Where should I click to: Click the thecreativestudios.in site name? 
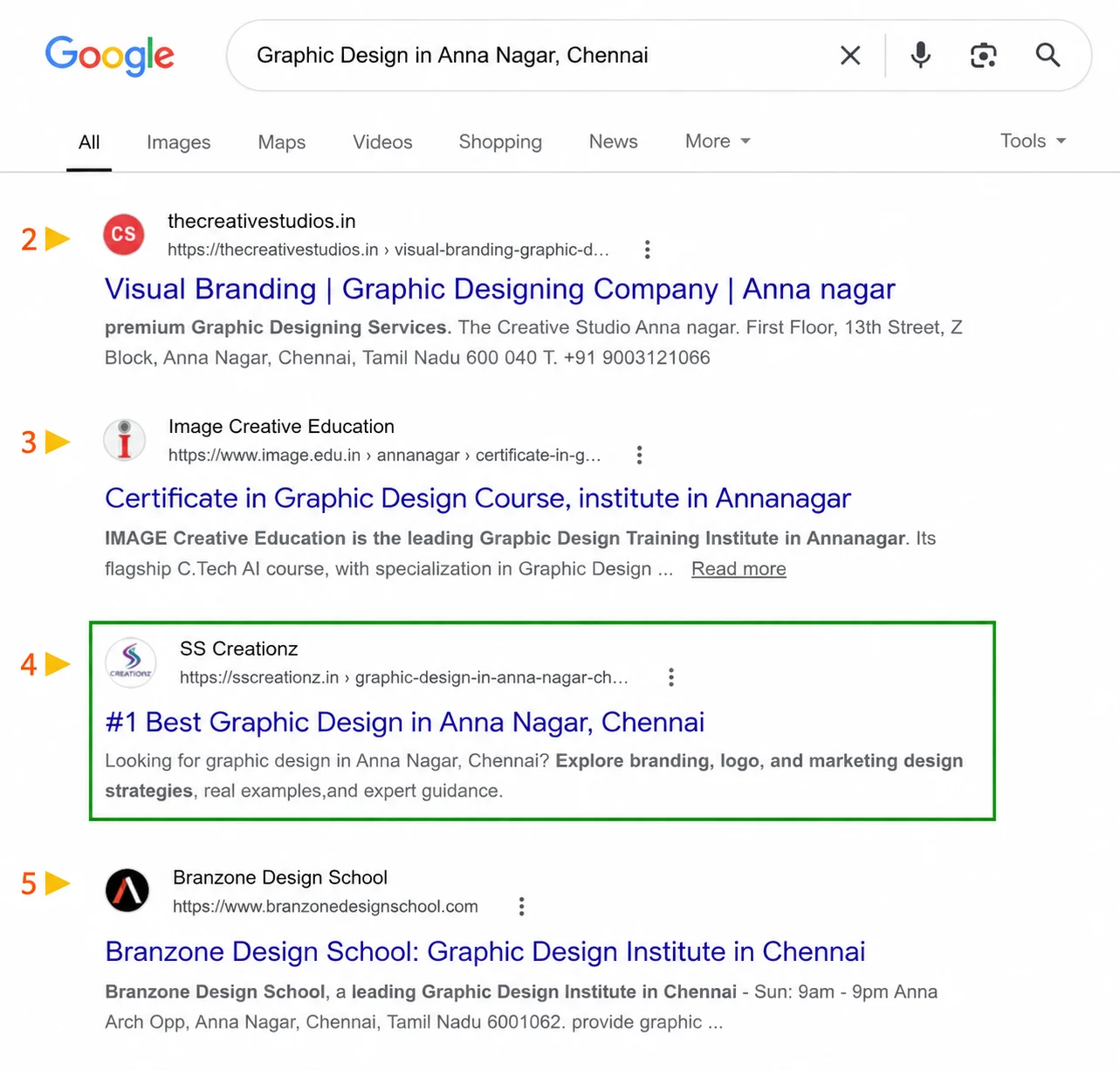(262, 222)
